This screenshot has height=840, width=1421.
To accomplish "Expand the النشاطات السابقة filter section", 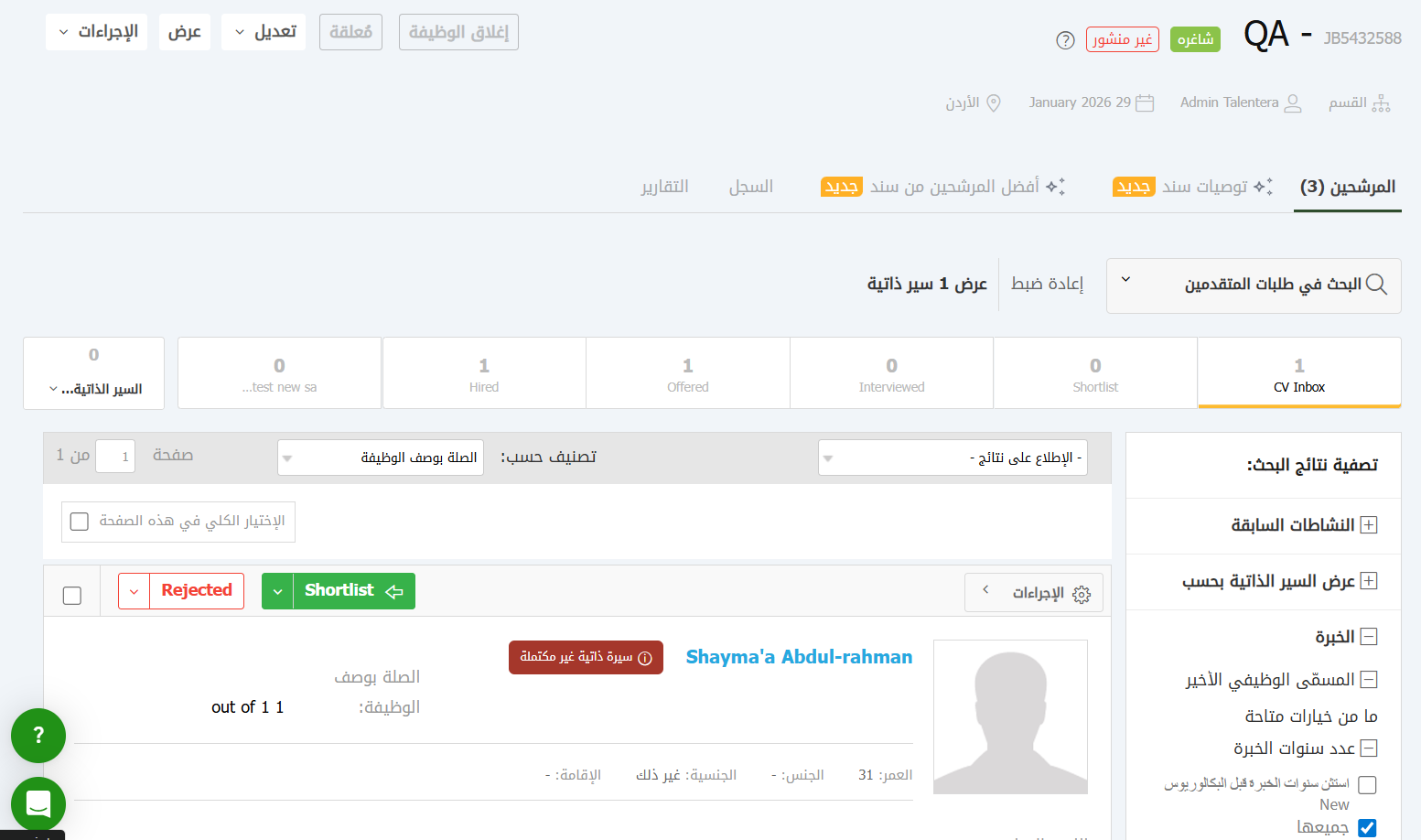I will coord(1369,525).
